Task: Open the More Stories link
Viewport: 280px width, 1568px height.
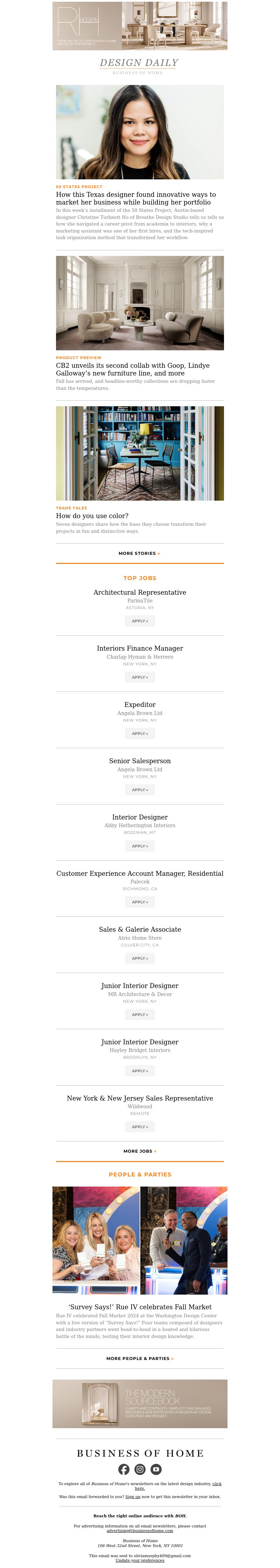Action: (x=139, y=553)
